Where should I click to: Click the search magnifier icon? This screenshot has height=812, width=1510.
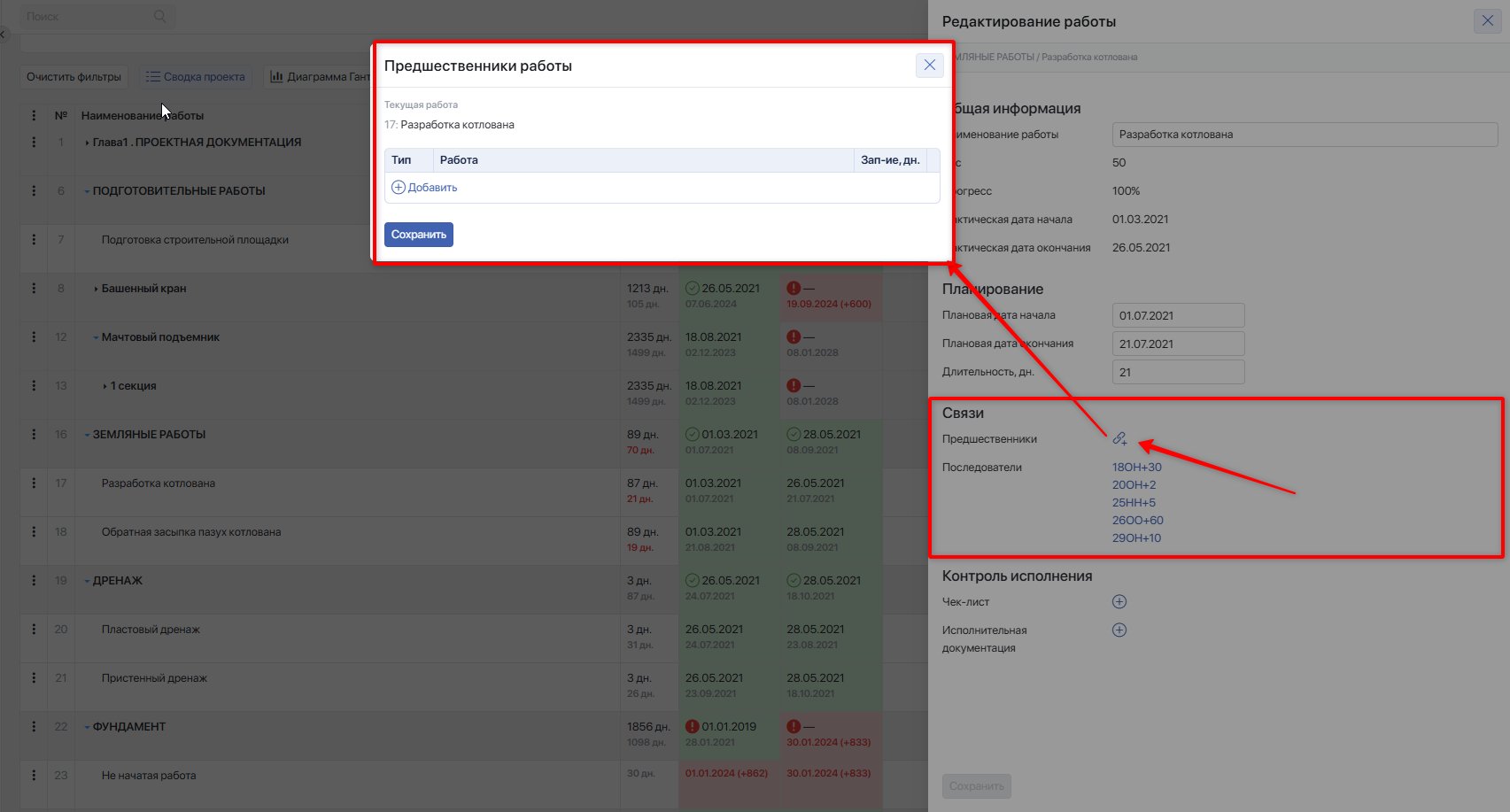[159, 16]
